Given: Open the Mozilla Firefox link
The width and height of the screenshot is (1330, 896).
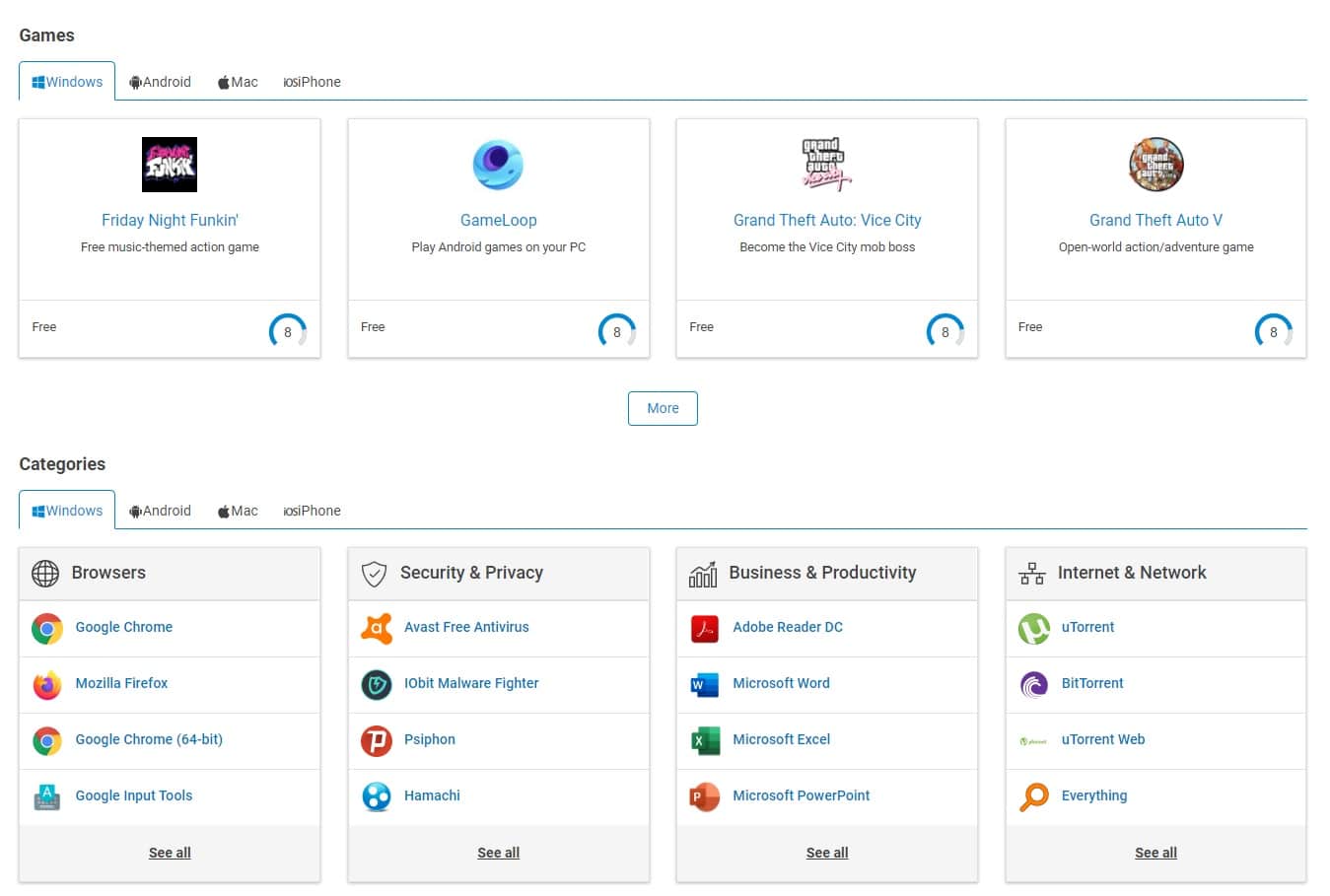Looking at the screenshot, I should [121, 683].
